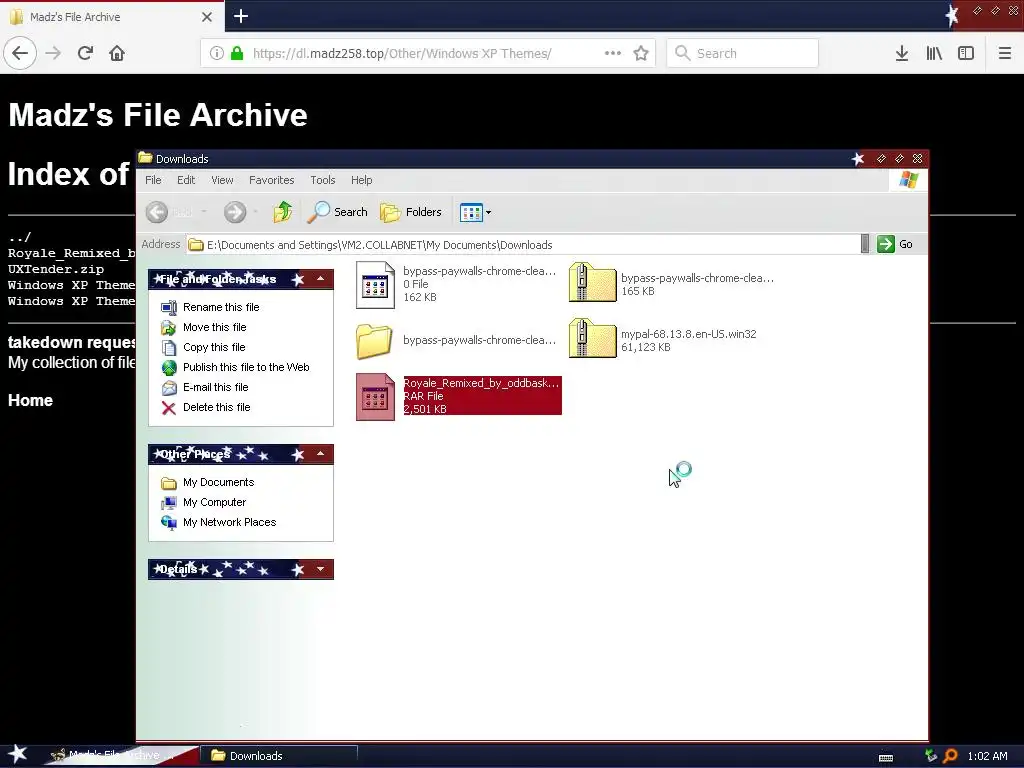Select the bypass-paywalls 165 KB zip archive
Viewport: 1024px width, 768px height.
click(671, 284)
